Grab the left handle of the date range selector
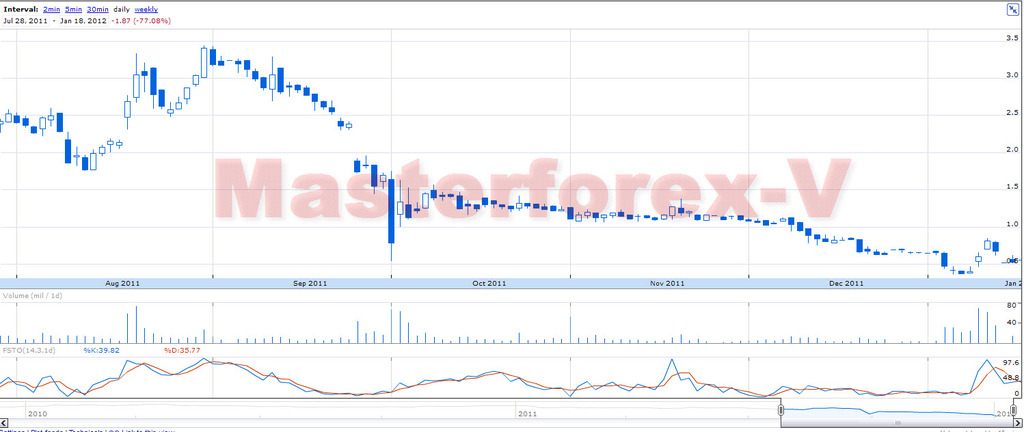Screen dimensions: 1024x432 780,410
